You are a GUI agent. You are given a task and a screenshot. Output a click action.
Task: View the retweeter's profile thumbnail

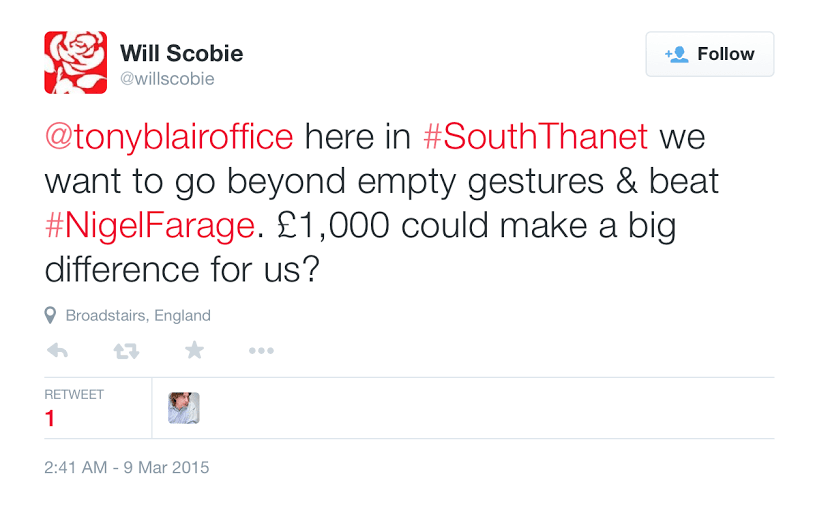pos(183,408)
